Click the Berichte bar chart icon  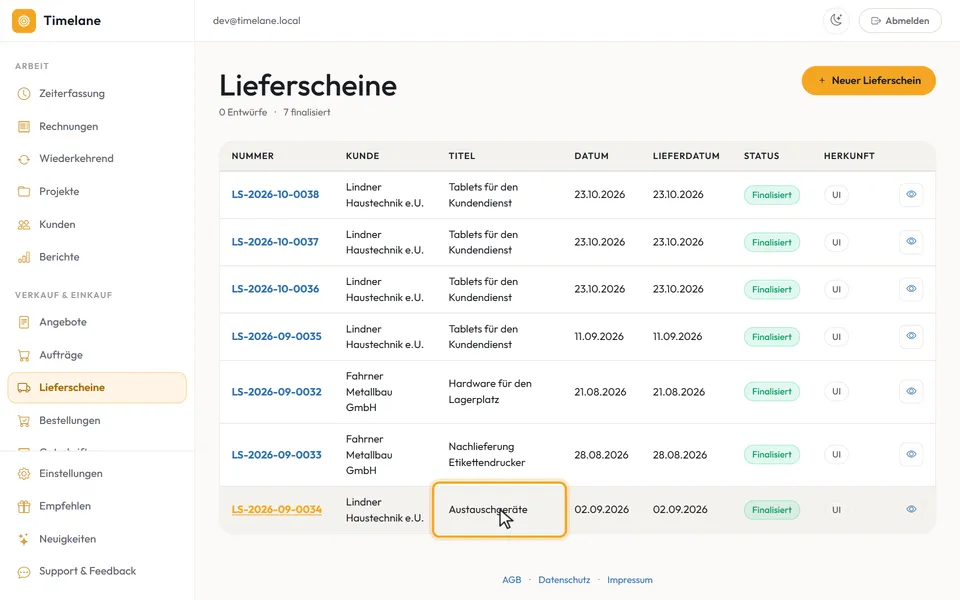point(24,257)
